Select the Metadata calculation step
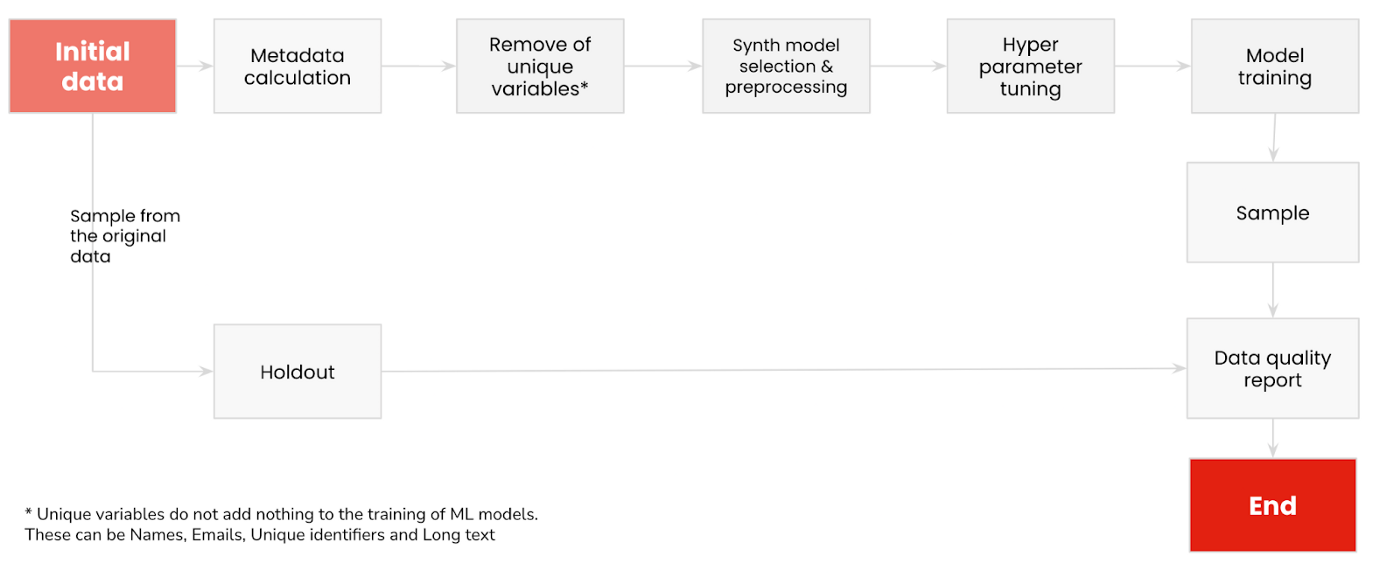The height and width of the screenshot is (576, 1400). 297,66
